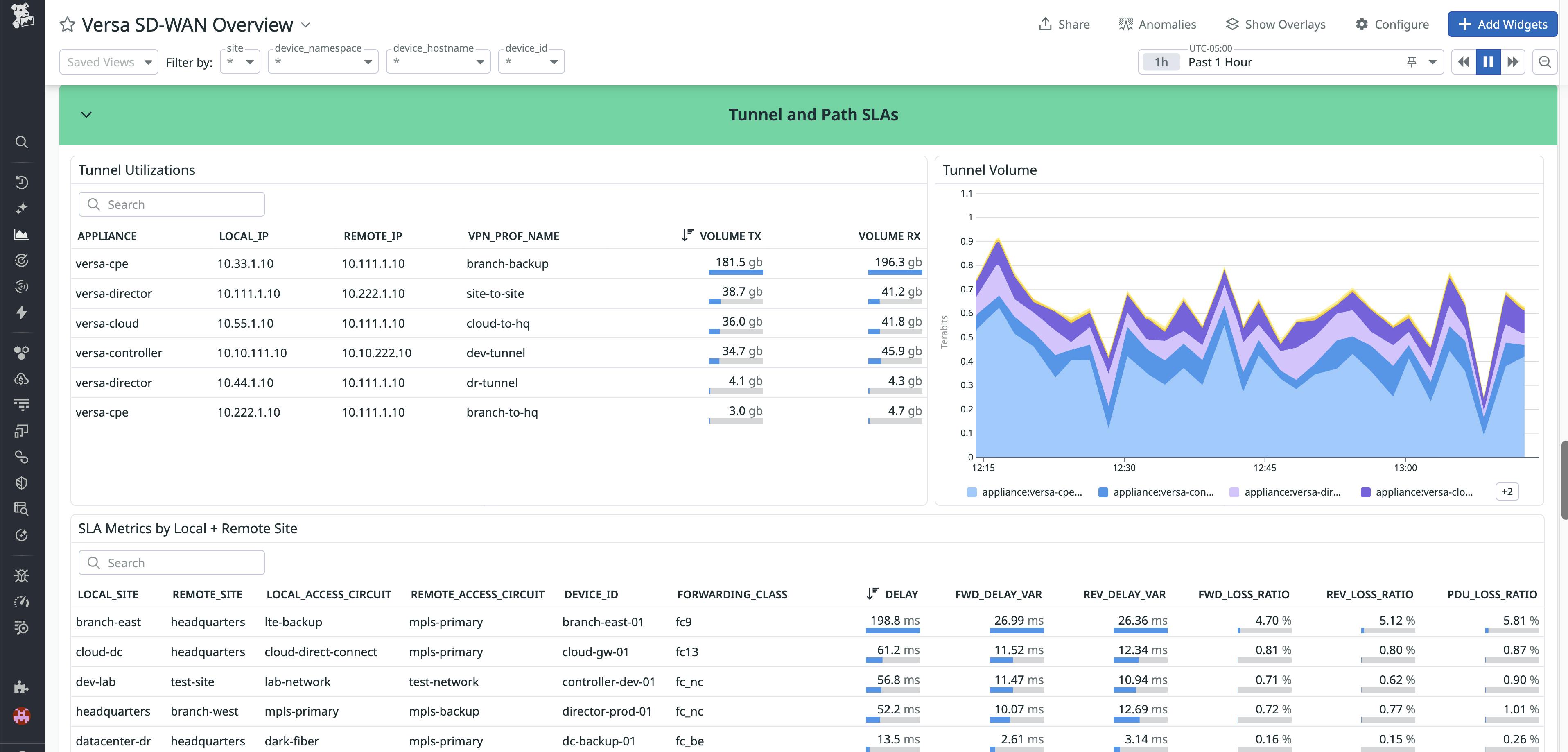The width and height of the screenshot is (1568, 752).
Task: Open the Saved Views dropdown
Action: [x=108, y=61]
